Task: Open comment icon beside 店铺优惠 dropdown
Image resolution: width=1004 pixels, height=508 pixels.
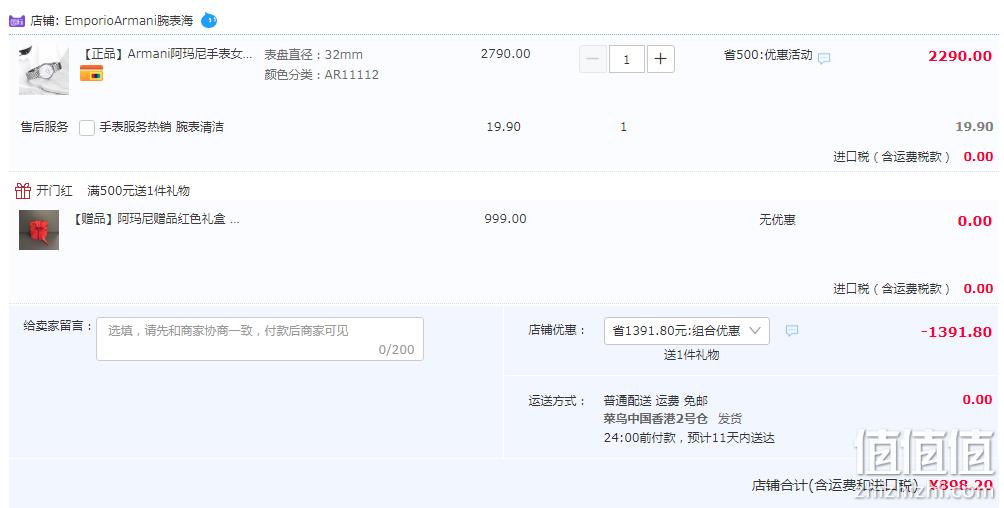Action: (x=792, y=331)
